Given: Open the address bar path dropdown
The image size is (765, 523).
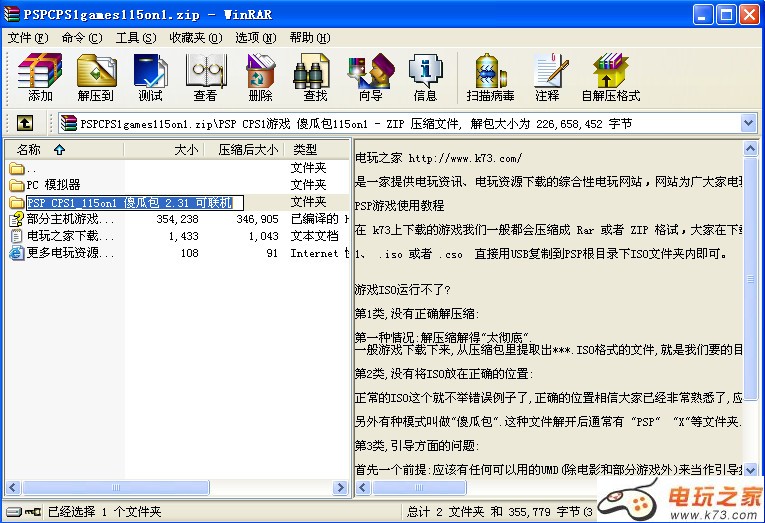Looking at the screenshot, I should tap(748, 123).
